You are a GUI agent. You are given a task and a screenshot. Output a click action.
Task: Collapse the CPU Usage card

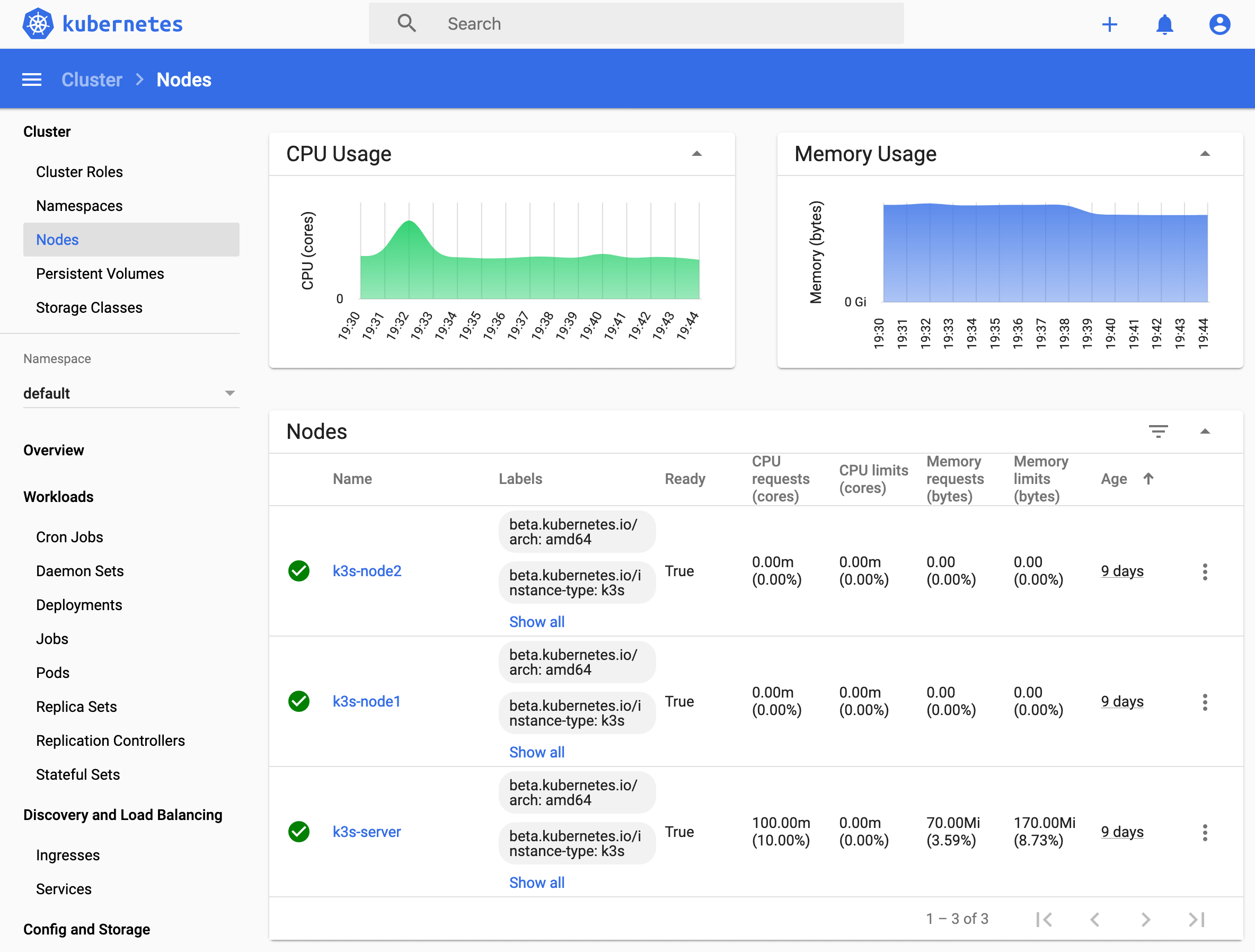pyautogui.click(x=697, y=154)
